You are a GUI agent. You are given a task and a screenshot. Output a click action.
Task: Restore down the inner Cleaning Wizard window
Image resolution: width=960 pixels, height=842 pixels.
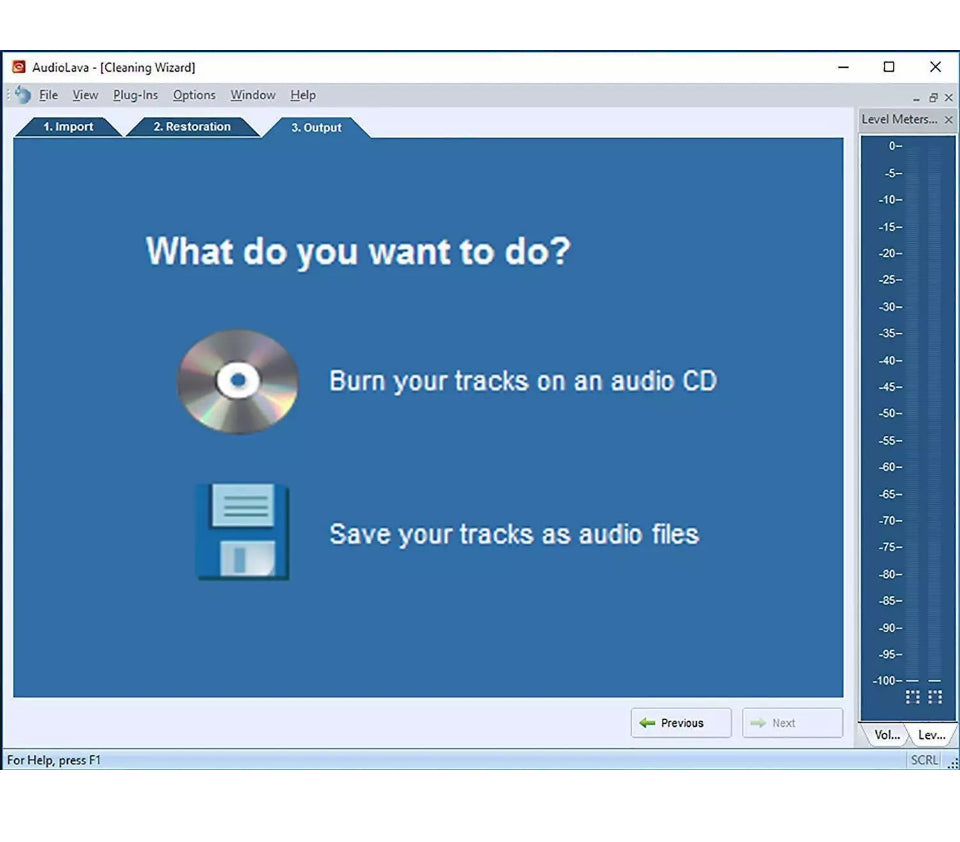[933, 98]
